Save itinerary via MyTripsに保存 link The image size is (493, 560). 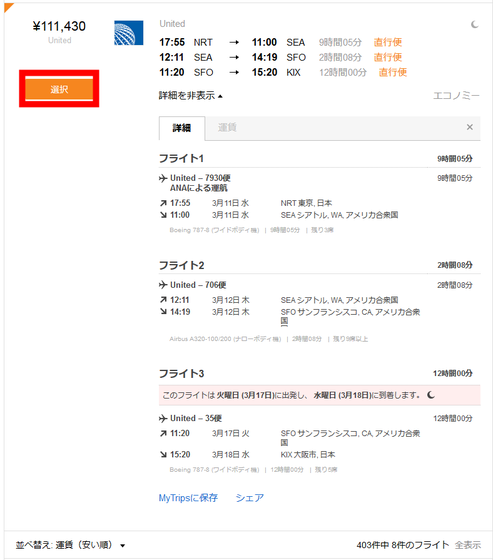188,498
